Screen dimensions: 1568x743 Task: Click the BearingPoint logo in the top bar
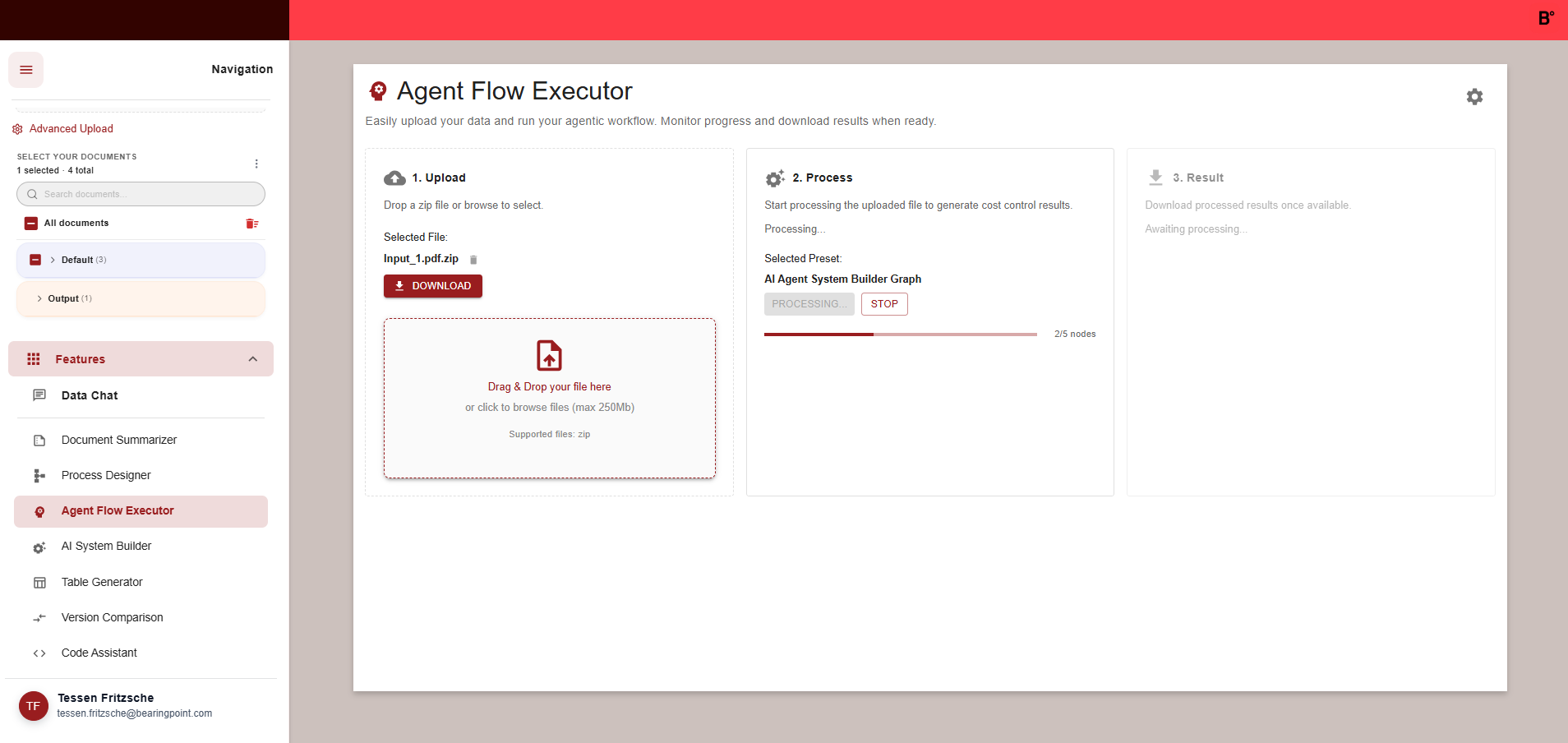1546,18
